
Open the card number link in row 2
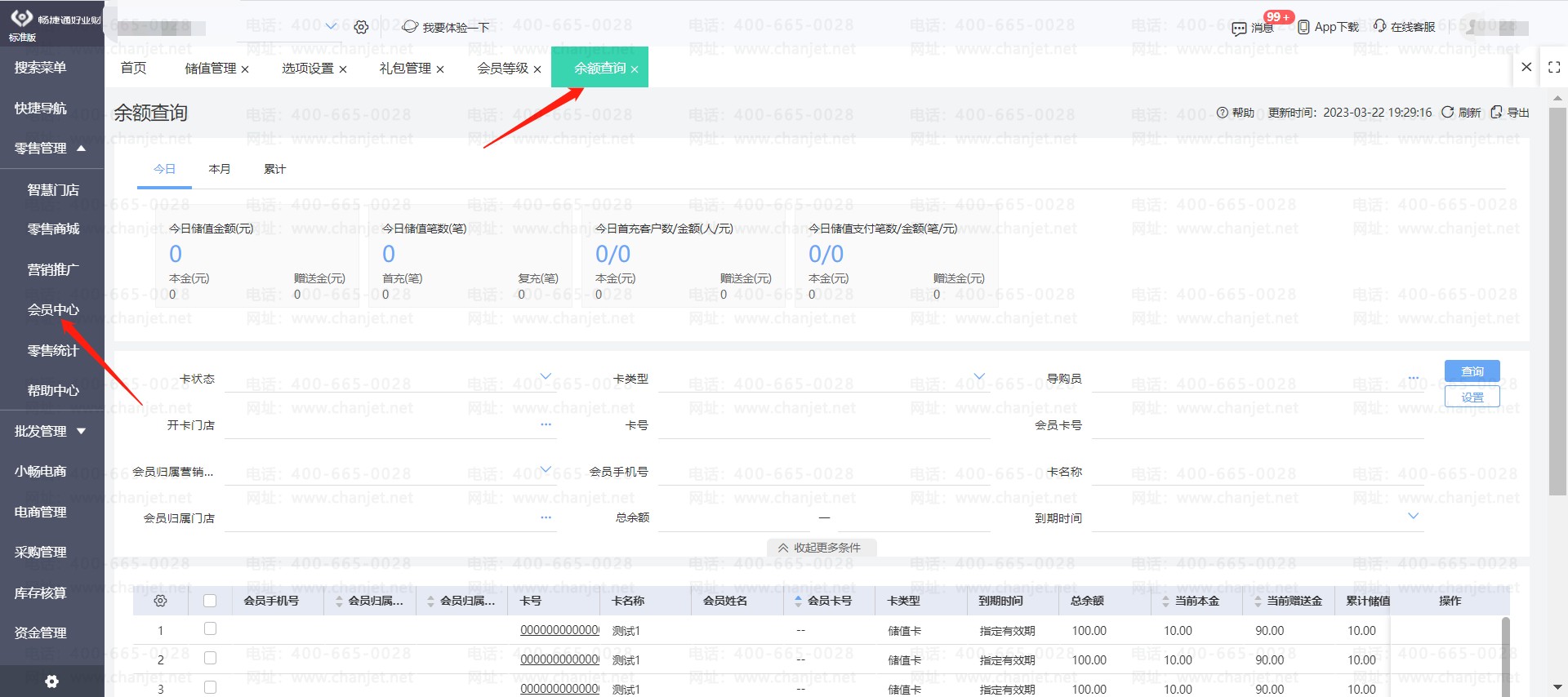(559, 659)
